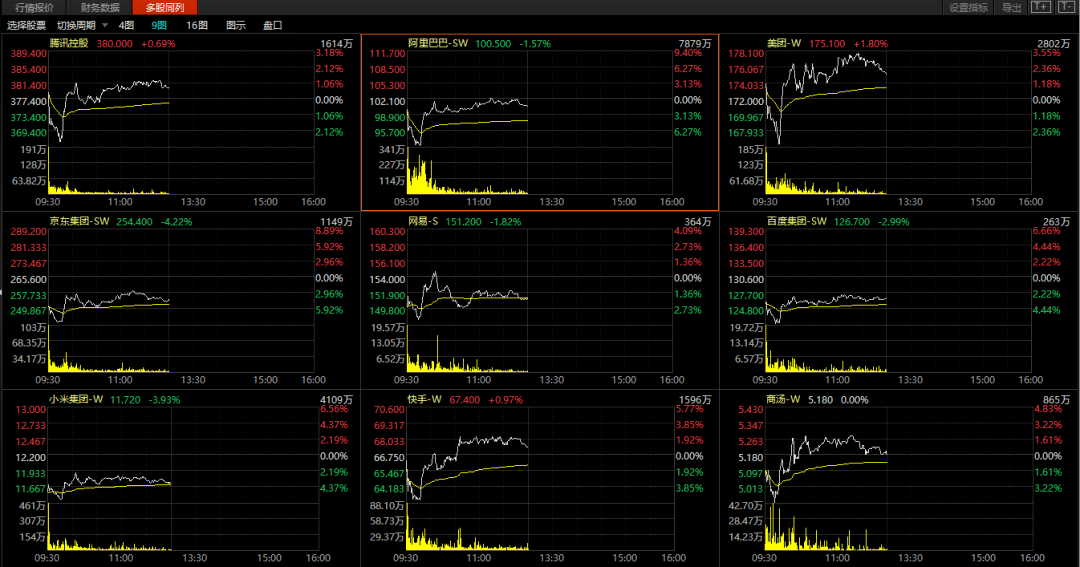
Task: Click 小米集团-W change -3.93%
Action: [x=165, y=400]
